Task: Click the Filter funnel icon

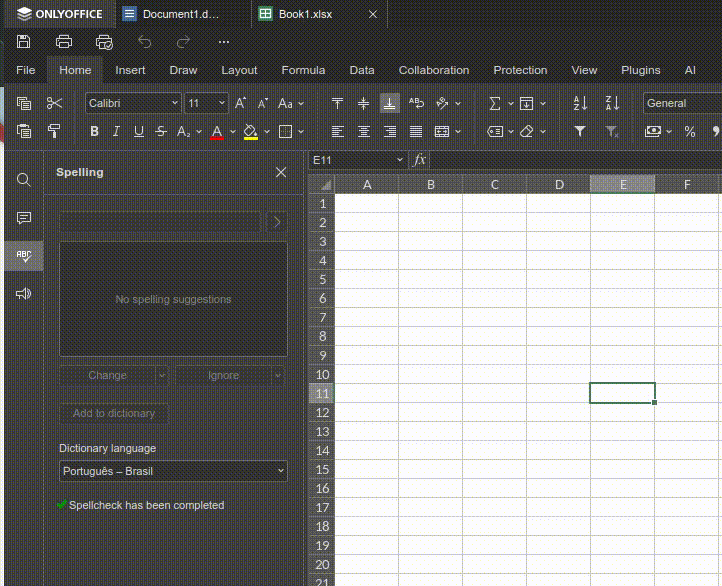Action: pyautogui.click(x=580, y=131)
